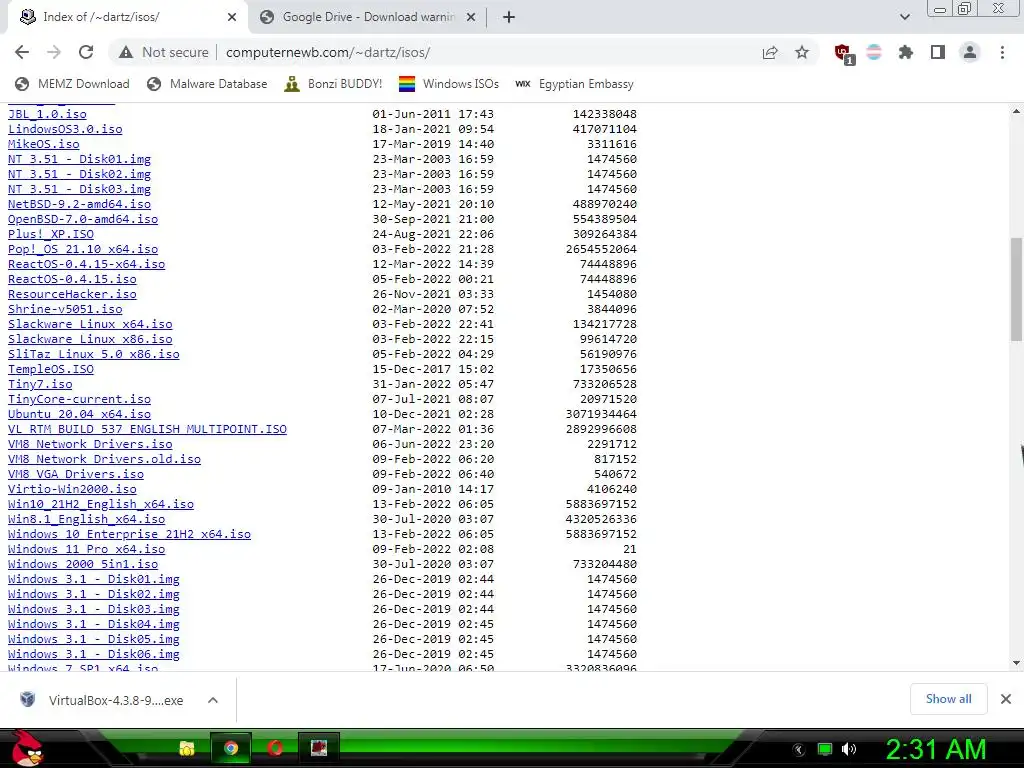Share this page using share icon
Screen dimensions: 1024x768
click(x=770, y=52)
